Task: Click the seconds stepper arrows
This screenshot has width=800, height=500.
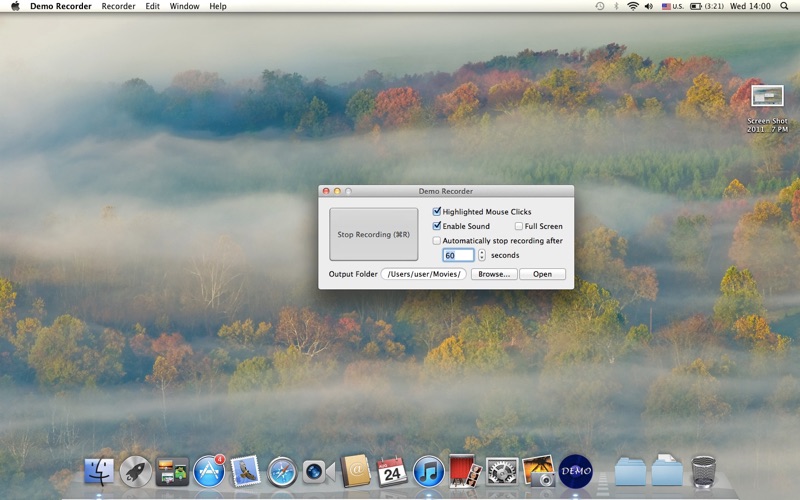Action: coord(482,255)
